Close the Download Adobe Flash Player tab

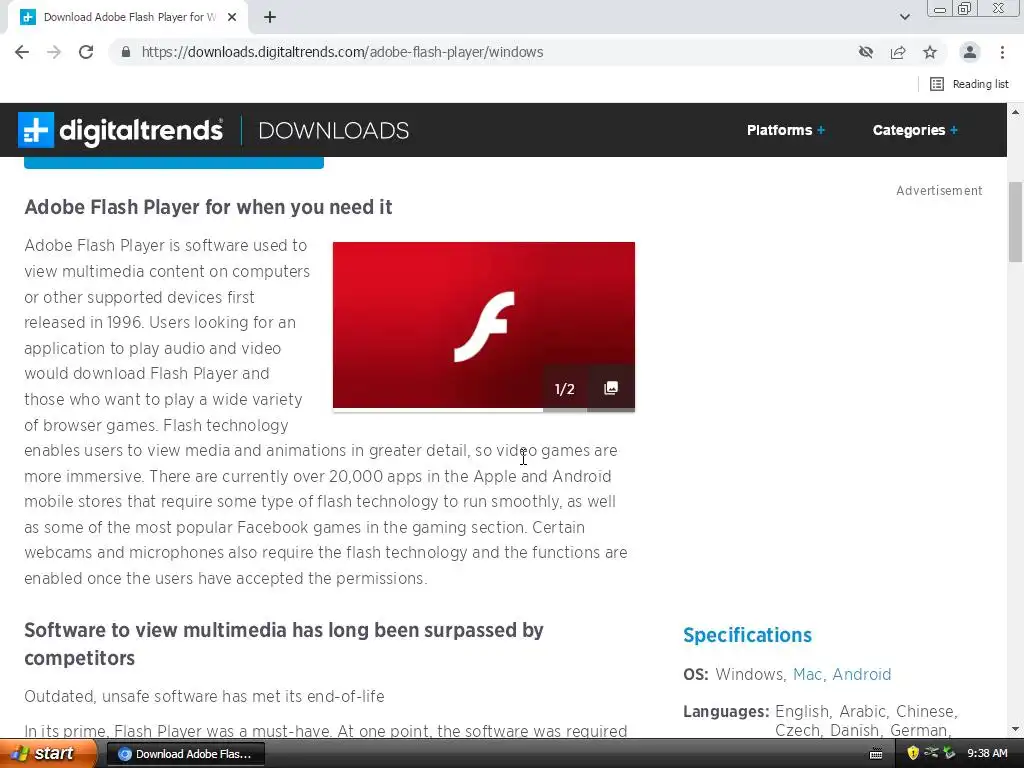tap(232, 18)
